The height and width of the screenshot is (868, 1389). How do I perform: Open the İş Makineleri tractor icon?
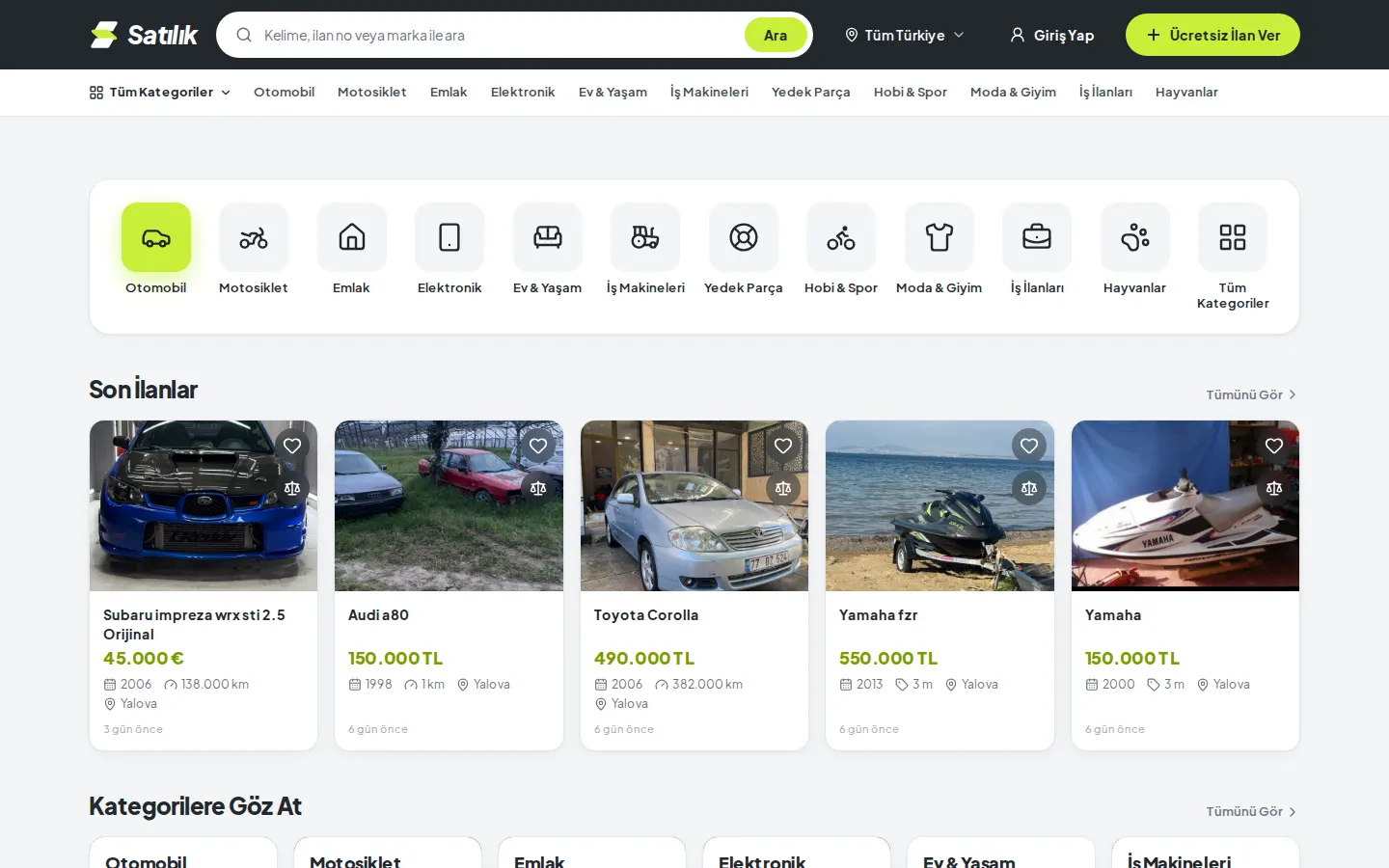pos(645,237)
